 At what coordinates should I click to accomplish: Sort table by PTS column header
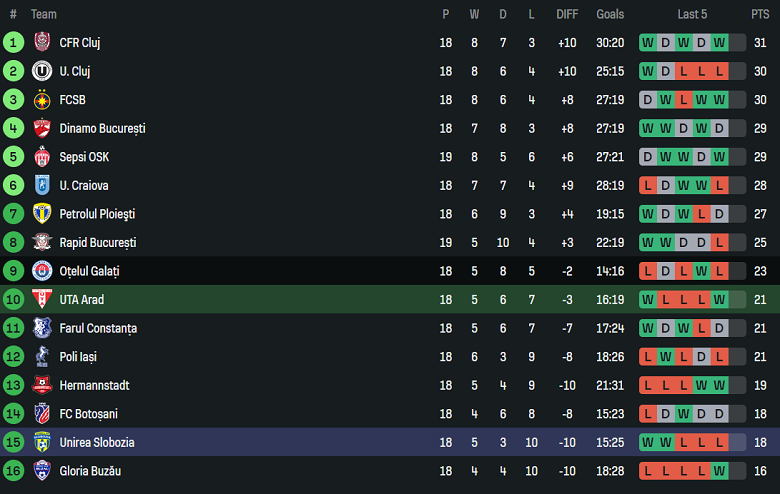click(x=760, y=14)
